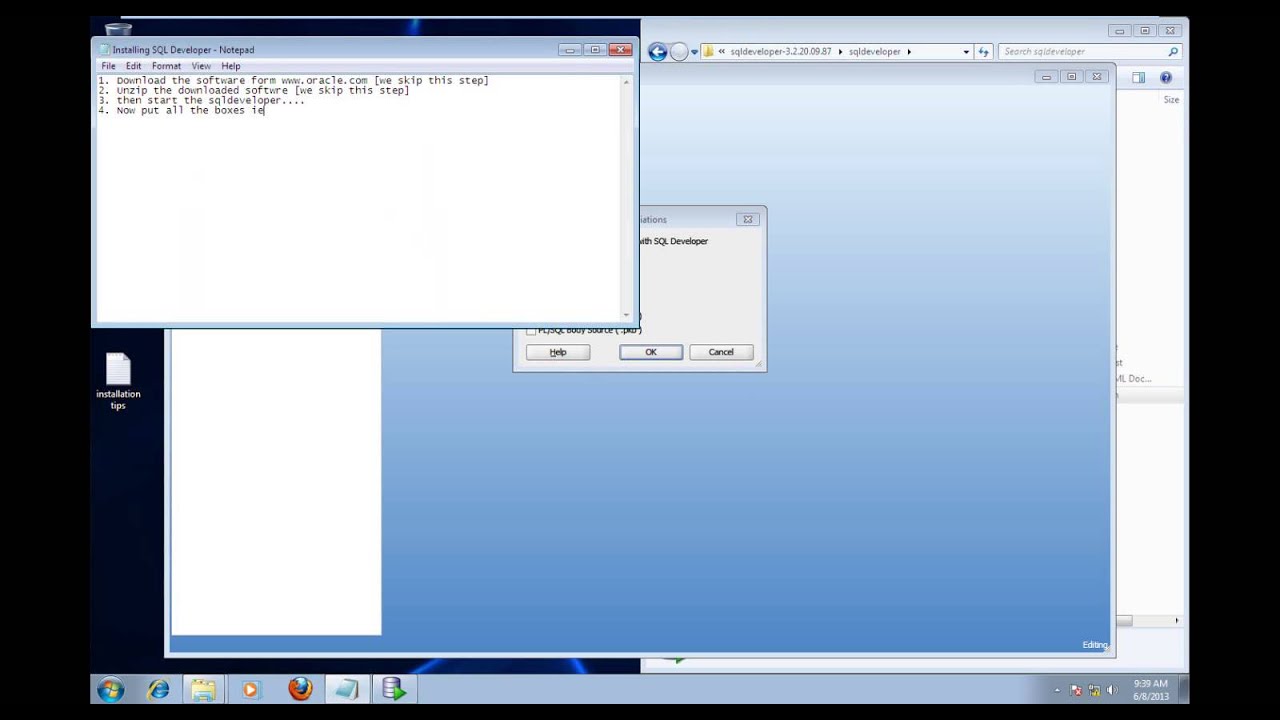The width and height of the screenshot is (1280, 720).
Task: Show hidden system tray icons arrow
Action: pyautogui.click(x=1057, y=690)
